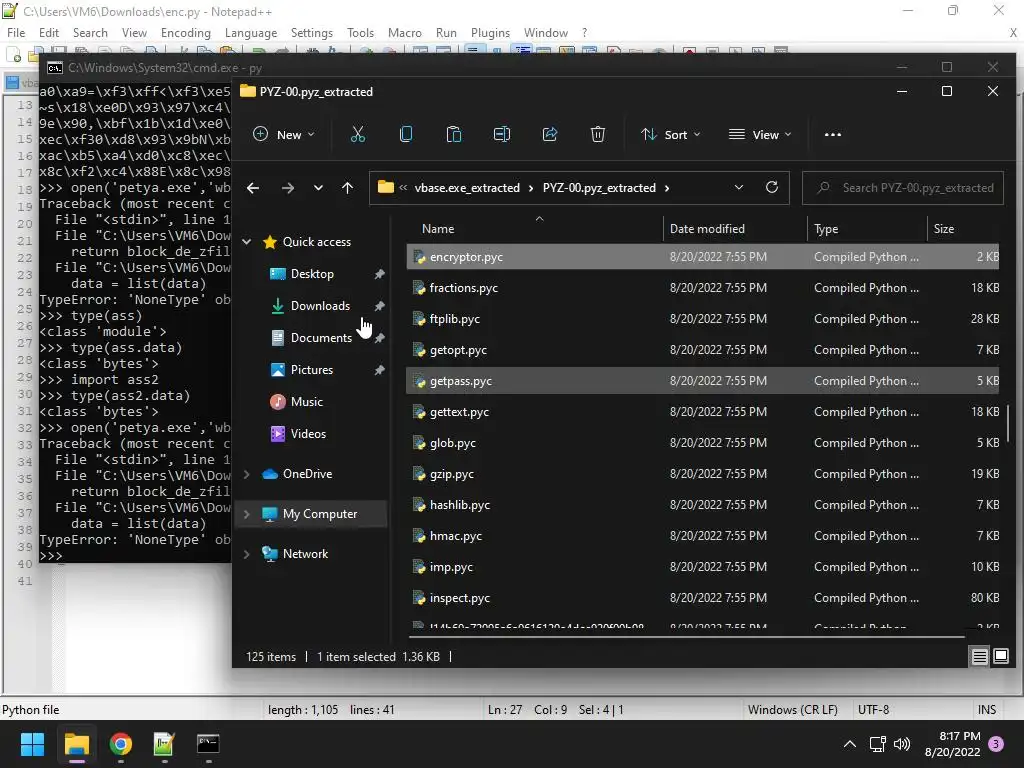This screenshot has width=1024, height=768.
Task: Open Notepad++ Search menu
Action: point(90,33)
